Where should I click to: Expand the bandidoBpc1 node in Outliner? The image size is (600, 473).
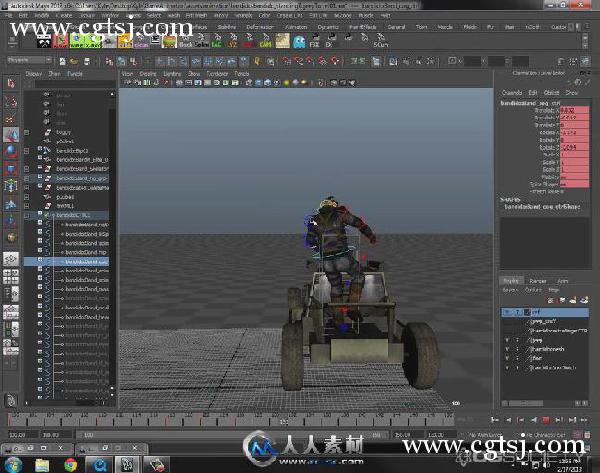(x=26, y=151)
